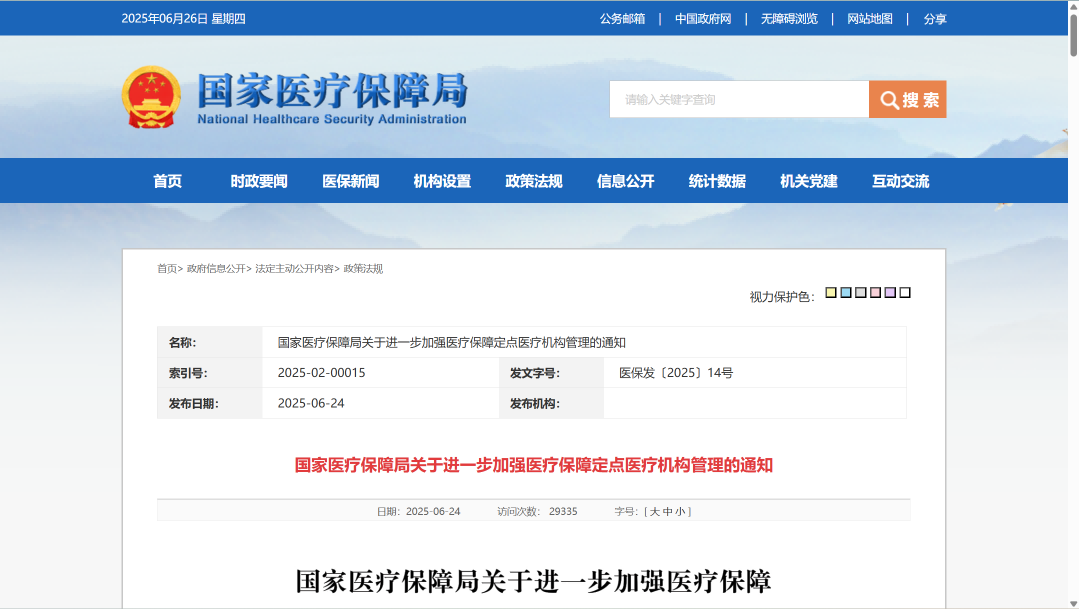
Task: Click the scrollbar down arrow
Action: (1071, 600)
